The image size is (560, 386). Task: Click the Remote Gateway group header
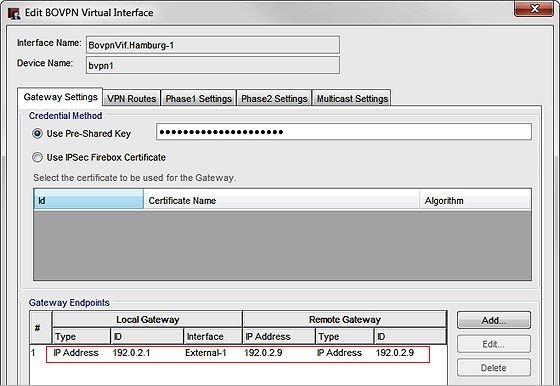[345, 319]
